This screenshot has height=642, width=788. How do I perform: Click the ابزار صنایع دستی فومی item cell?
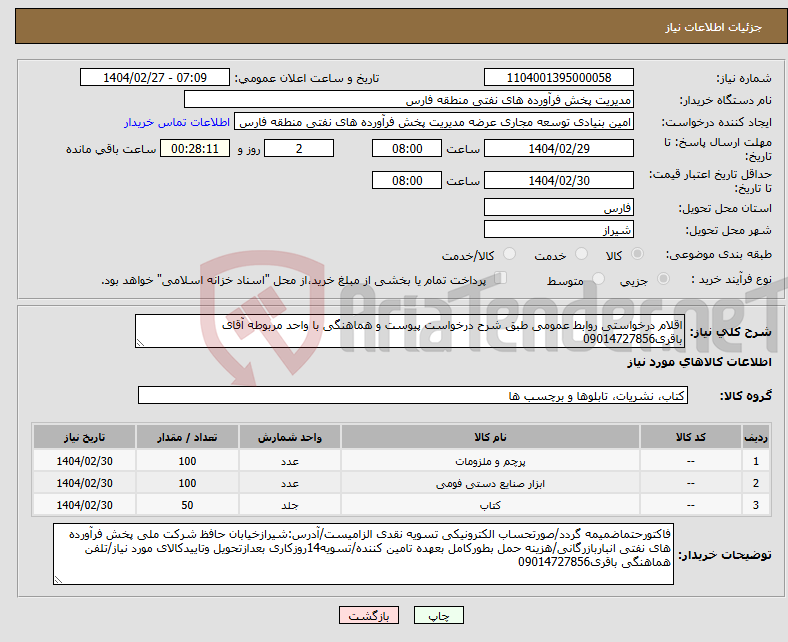tap(490, 483)
